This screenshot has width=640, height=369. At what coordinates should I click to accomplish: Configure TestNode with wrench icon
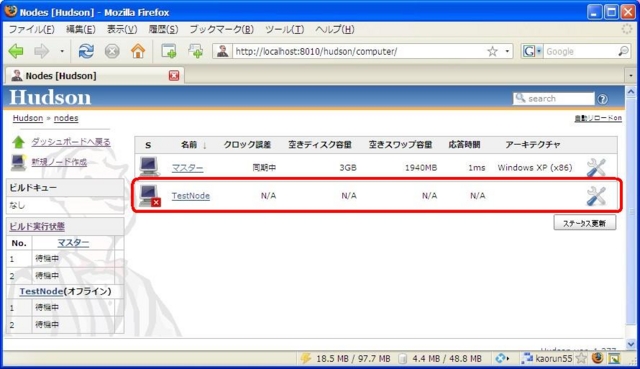coord(596,196)
